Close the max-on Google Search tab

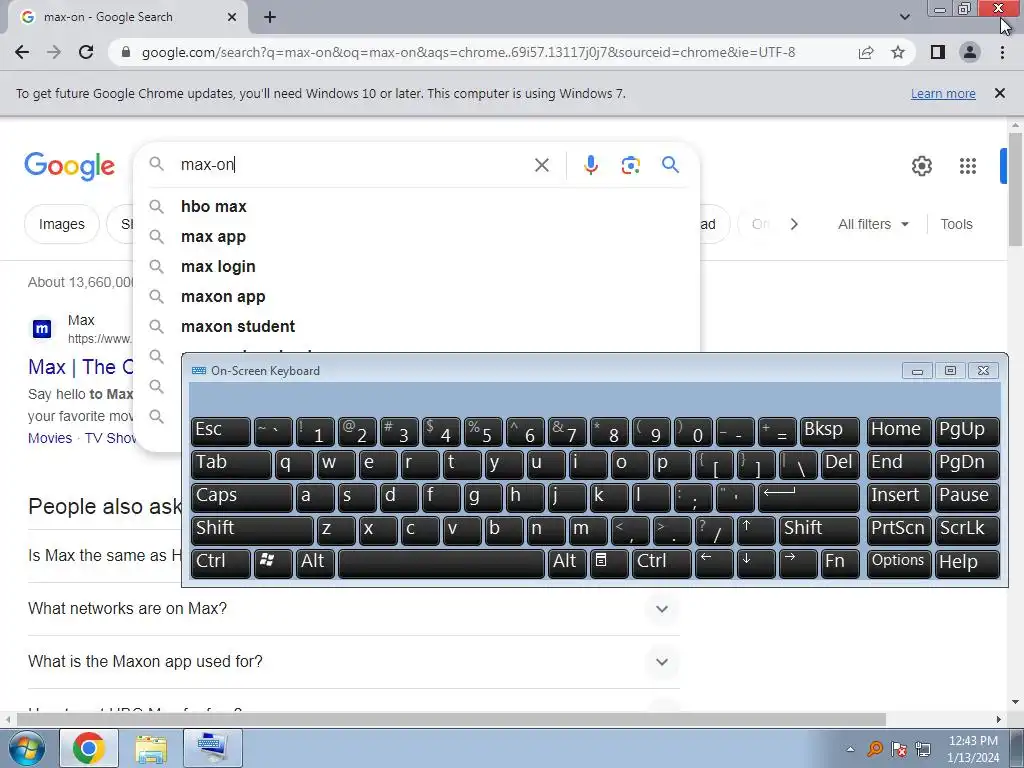point(232,17)
